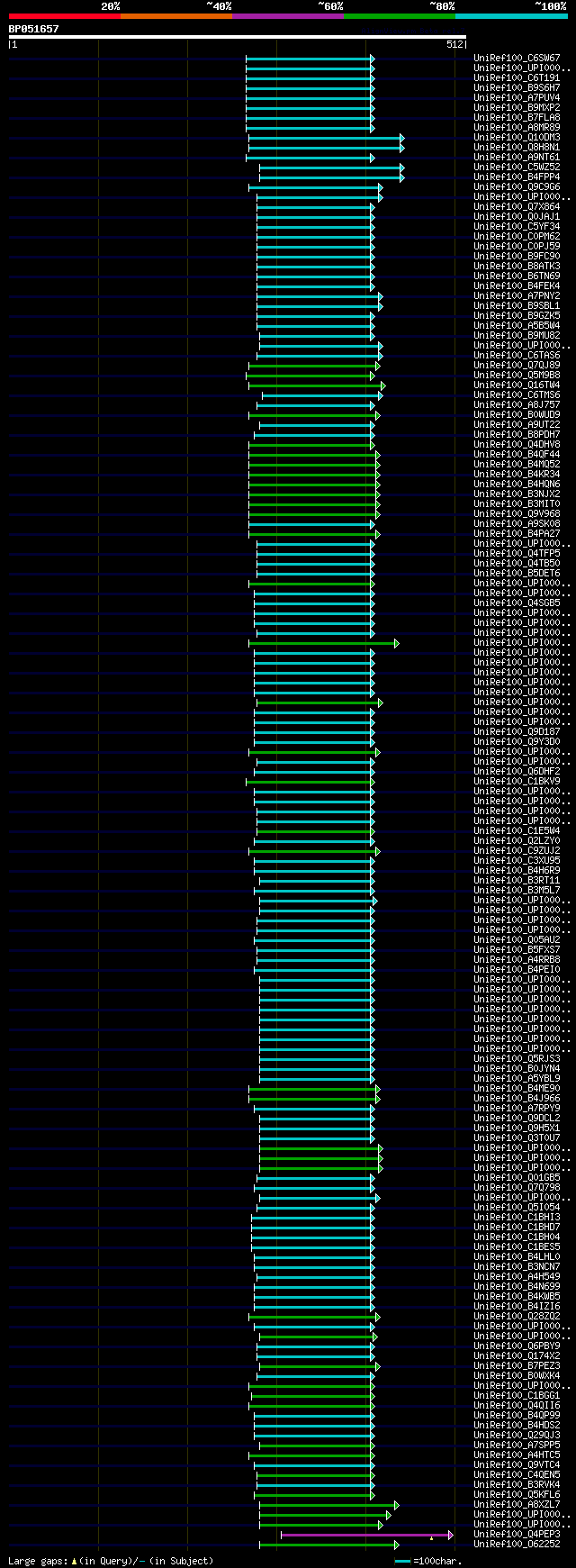Open hit UniRef100_C6T191
The width and height of the screenshot is (576, 1568).
point(517,78)
